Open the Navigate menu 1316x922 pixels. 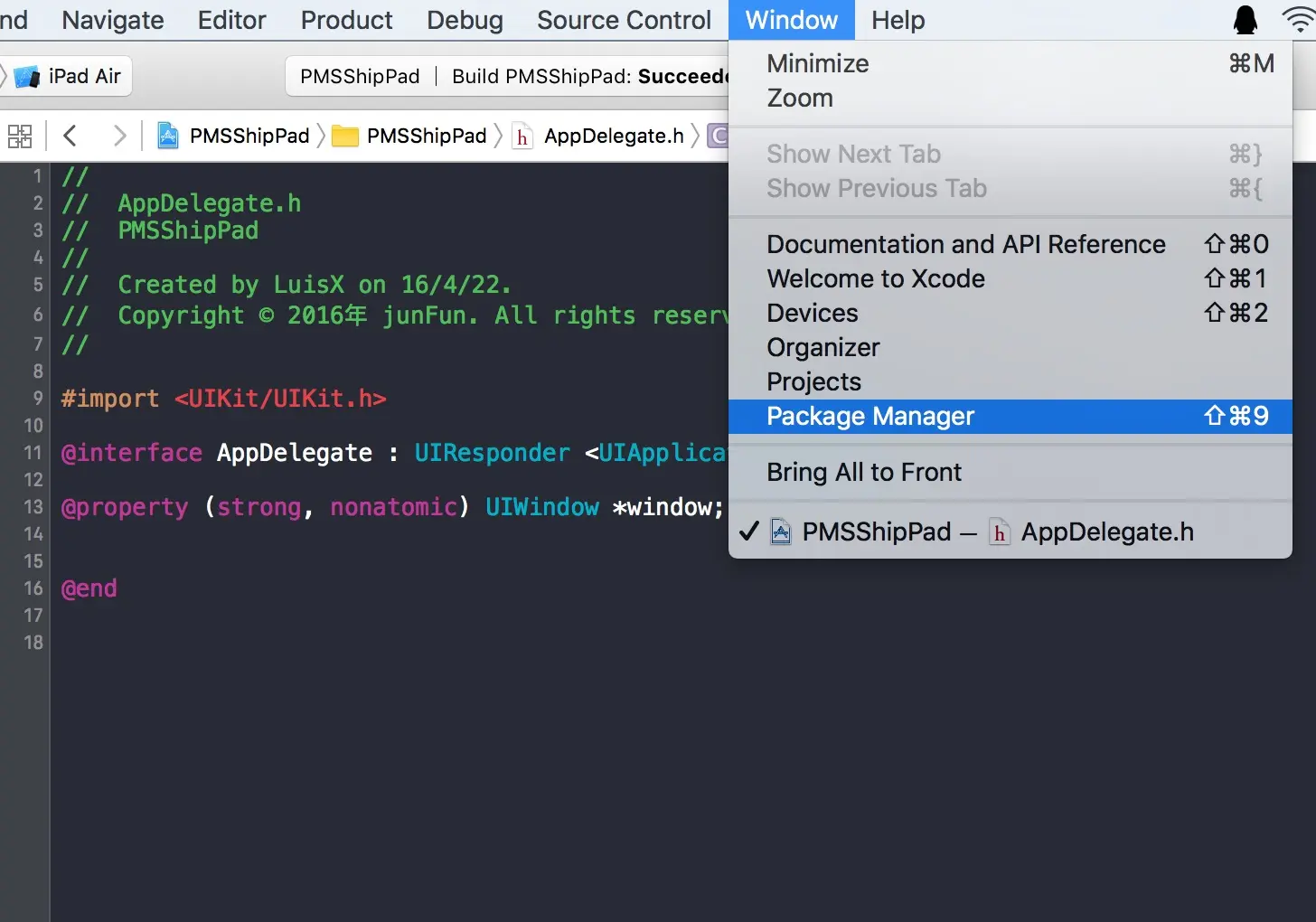point(113,20)
